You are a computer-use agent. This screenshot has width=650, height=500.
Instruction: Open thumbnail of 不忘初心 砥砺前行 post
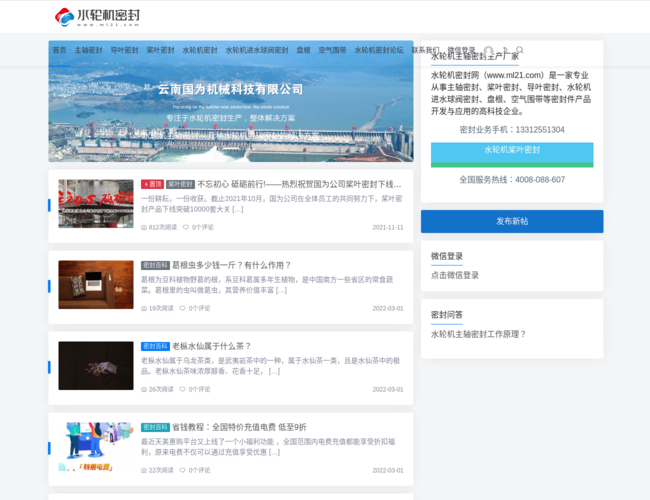tap(96, 204)
